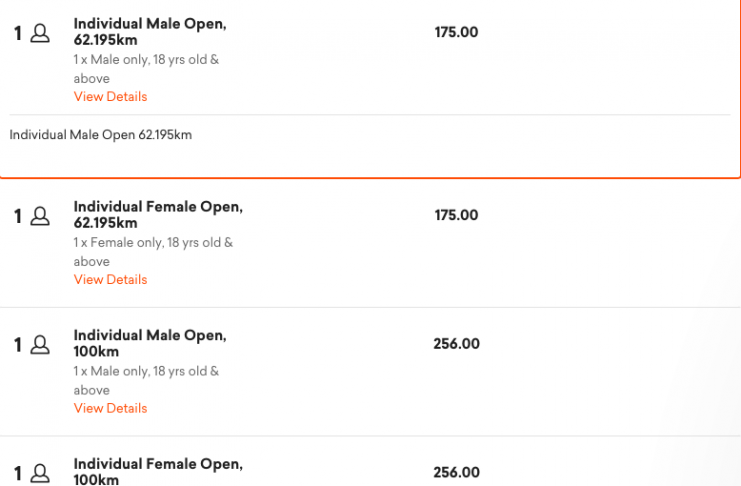The image size is (741, 486).
Task: Click 256.00 price of Male Open 100km
Action: coord(456,344)
